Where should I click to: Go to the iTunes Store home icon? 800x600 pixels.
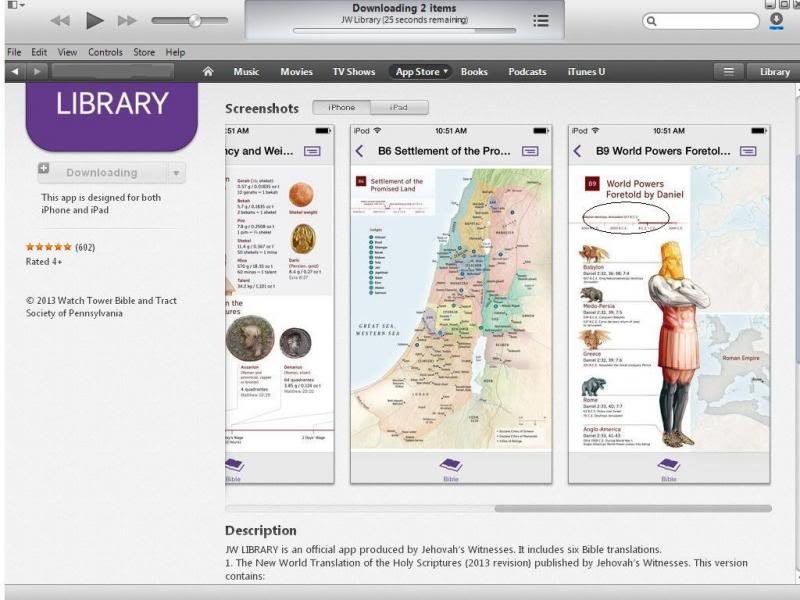coord(208,71)
